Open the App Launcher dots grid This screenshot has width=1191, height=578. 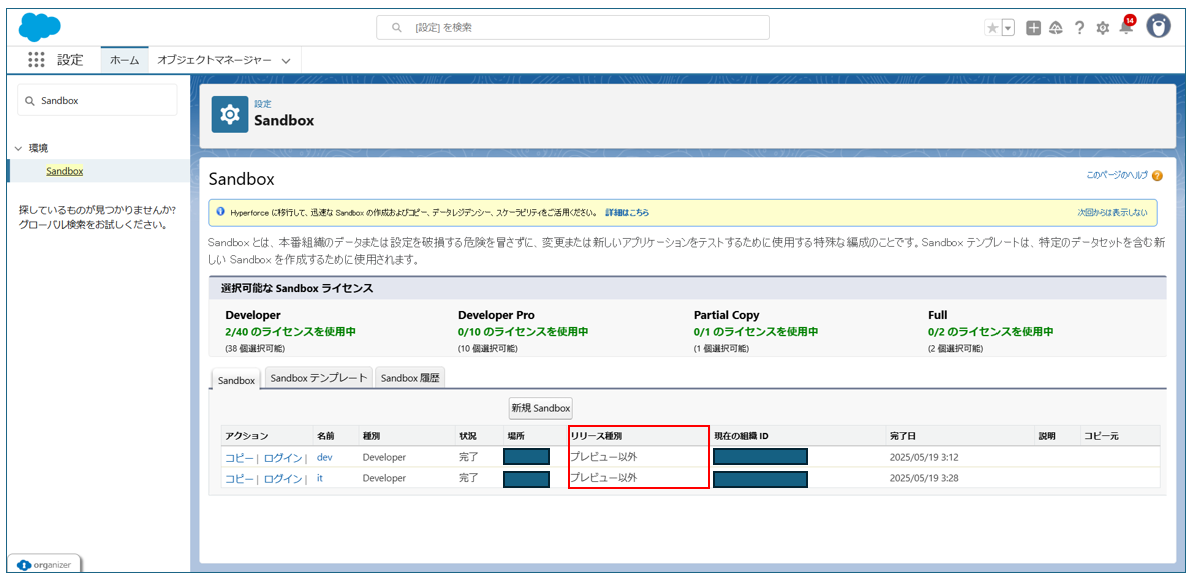pyautogui.click(x=36, y=60)
